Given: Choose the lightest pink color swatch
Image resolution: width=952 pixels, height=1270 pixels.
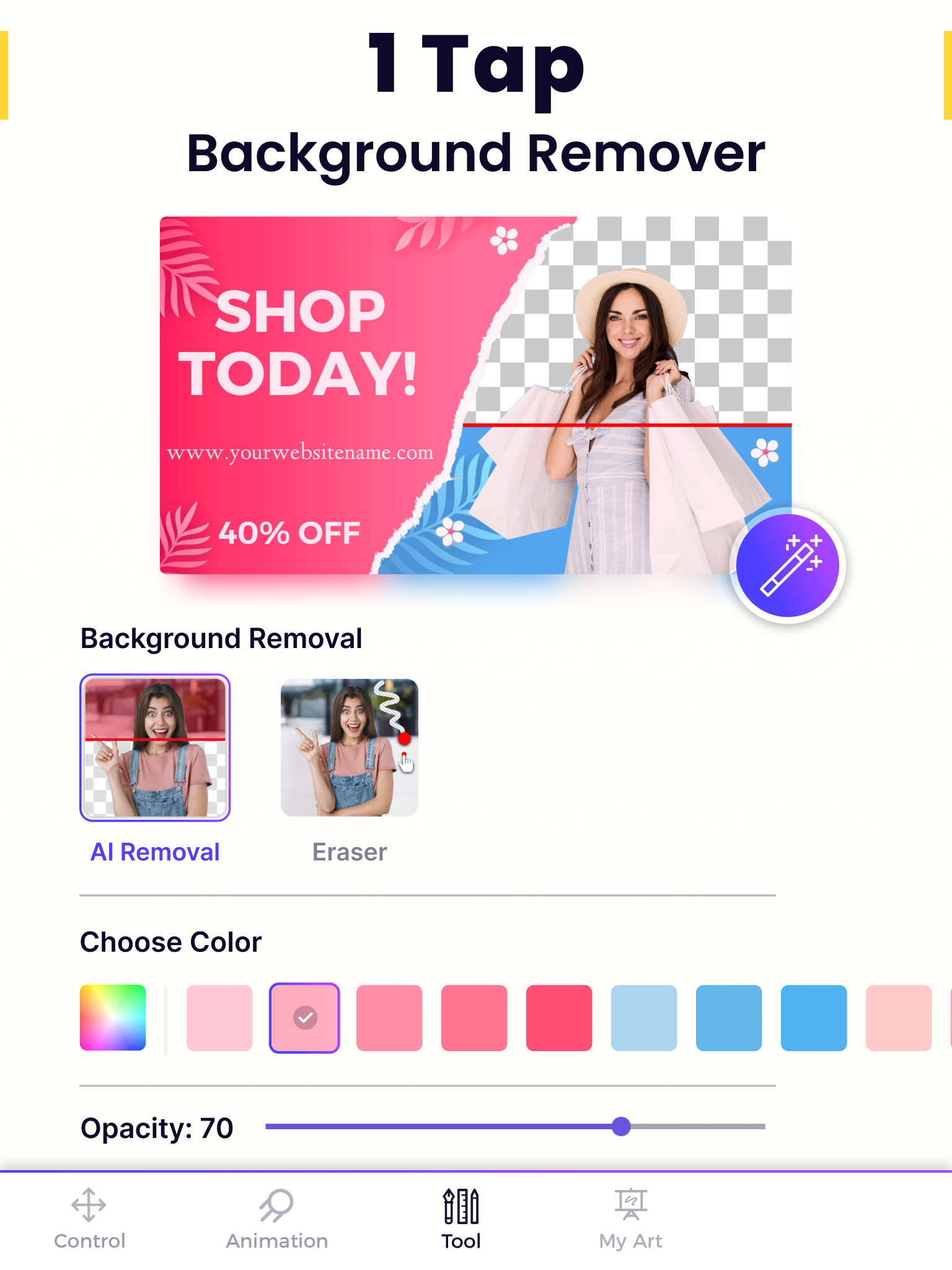Looking at the screenshot, I should click(219, 1018).
